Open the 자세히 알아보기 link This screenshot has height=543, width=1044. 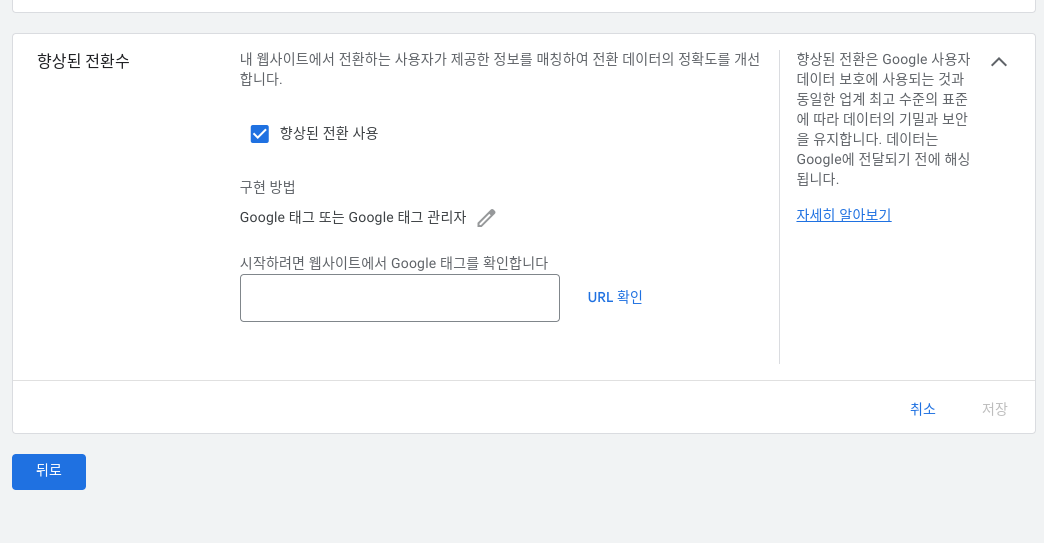point(844,215)
